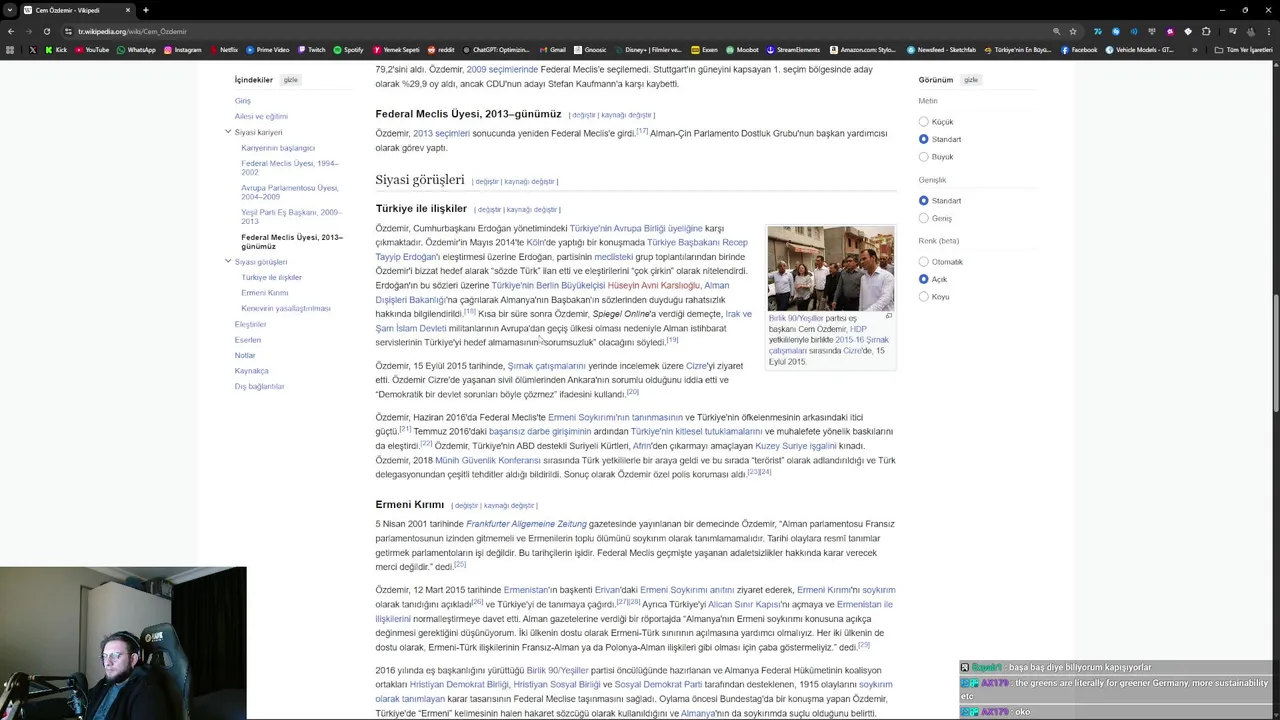The width and height of the screenshot is (1280, 720).
Task: Hide the İçindekiler sidebar with gizle
Action: (x=290, y=80)
